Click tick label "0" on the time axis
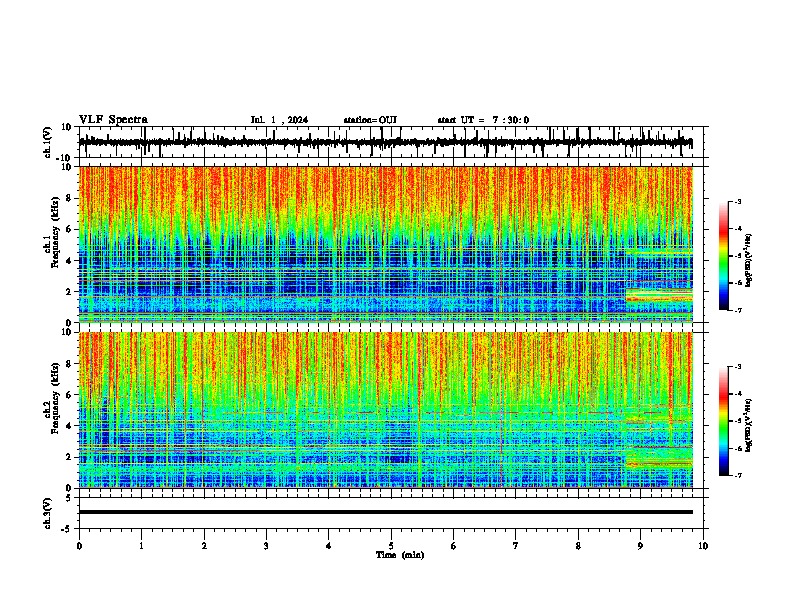This screenshot has width=792, height=612. [79, 546]
